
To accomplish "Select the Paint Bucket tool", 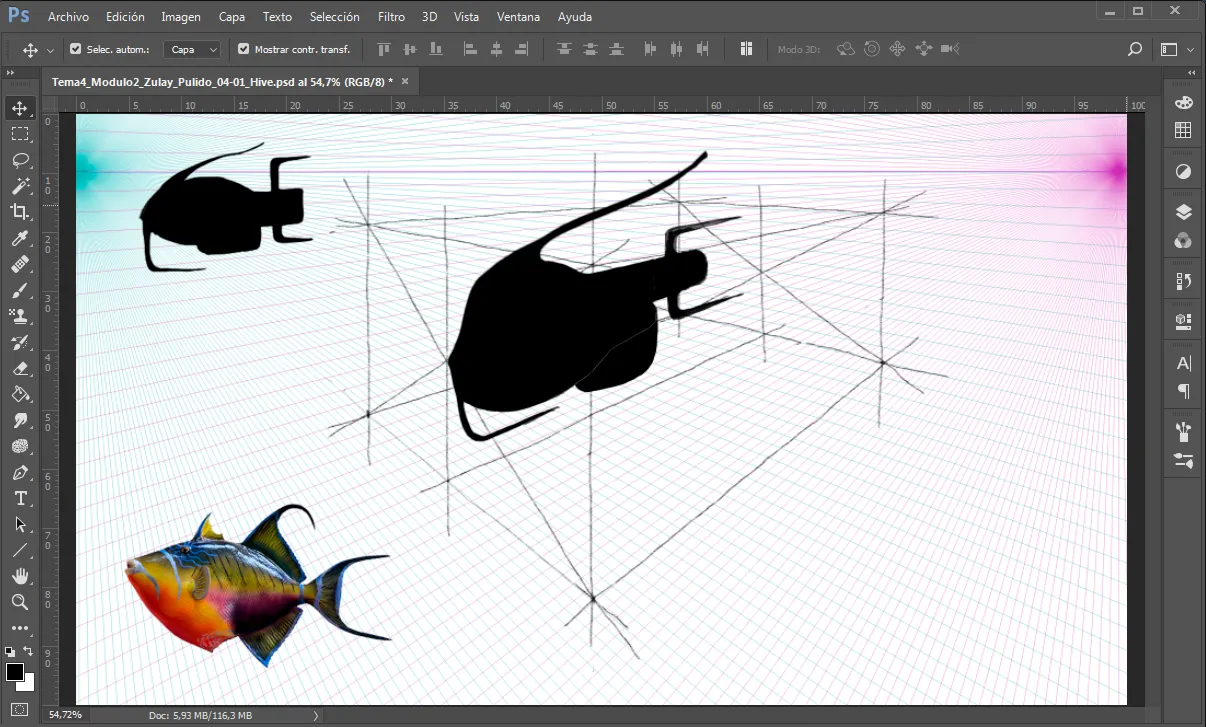I will click(x=20, y=394).
